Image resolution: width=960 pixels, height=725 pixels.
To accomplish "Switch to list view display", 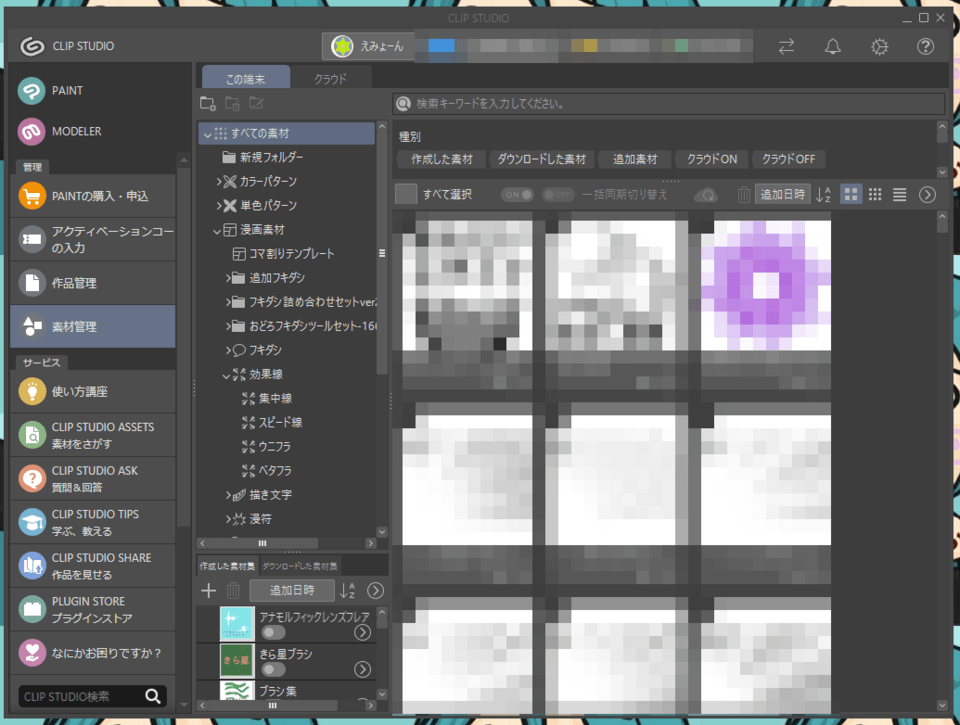I will tap(899, 195).
